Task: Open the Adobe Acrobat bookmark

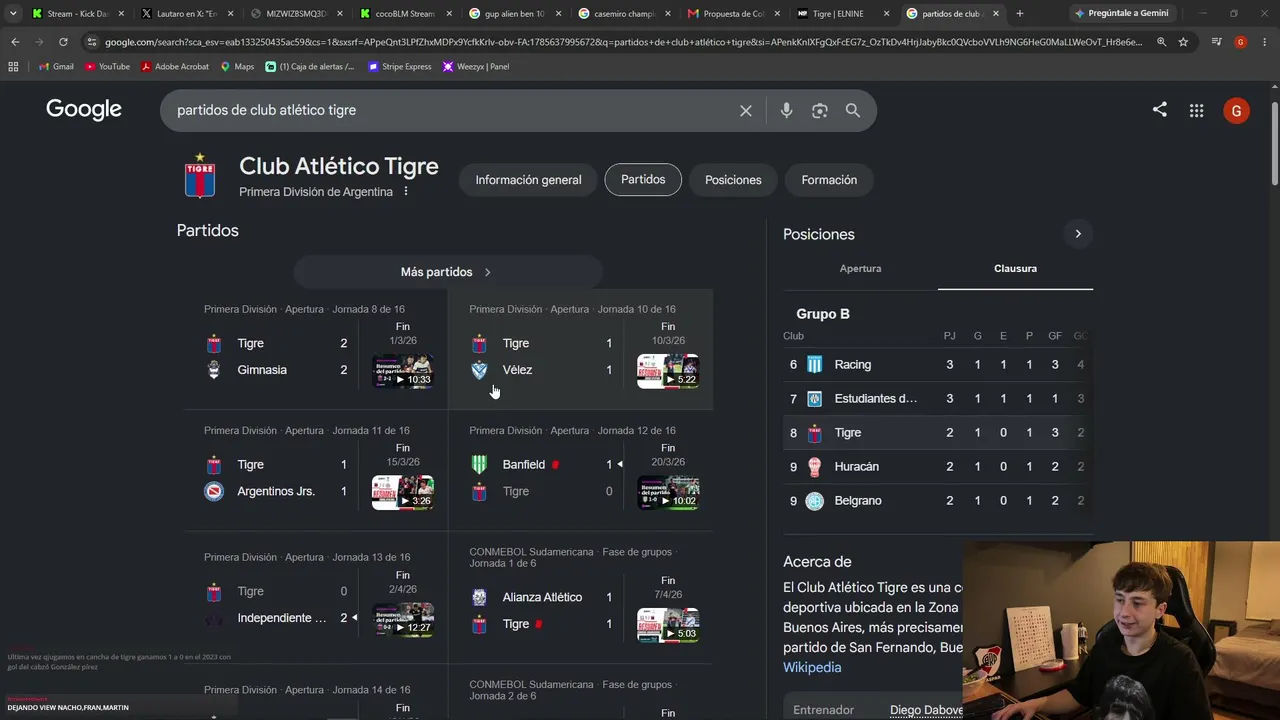Action: click(175, 66)
